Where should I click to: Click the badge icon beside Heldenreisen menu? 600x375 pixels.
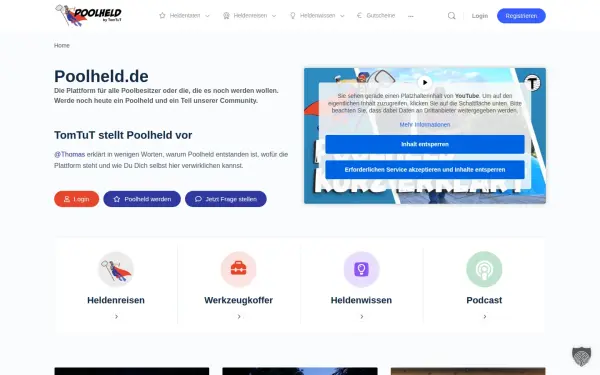pyautogui.click(x=226, y=16)
